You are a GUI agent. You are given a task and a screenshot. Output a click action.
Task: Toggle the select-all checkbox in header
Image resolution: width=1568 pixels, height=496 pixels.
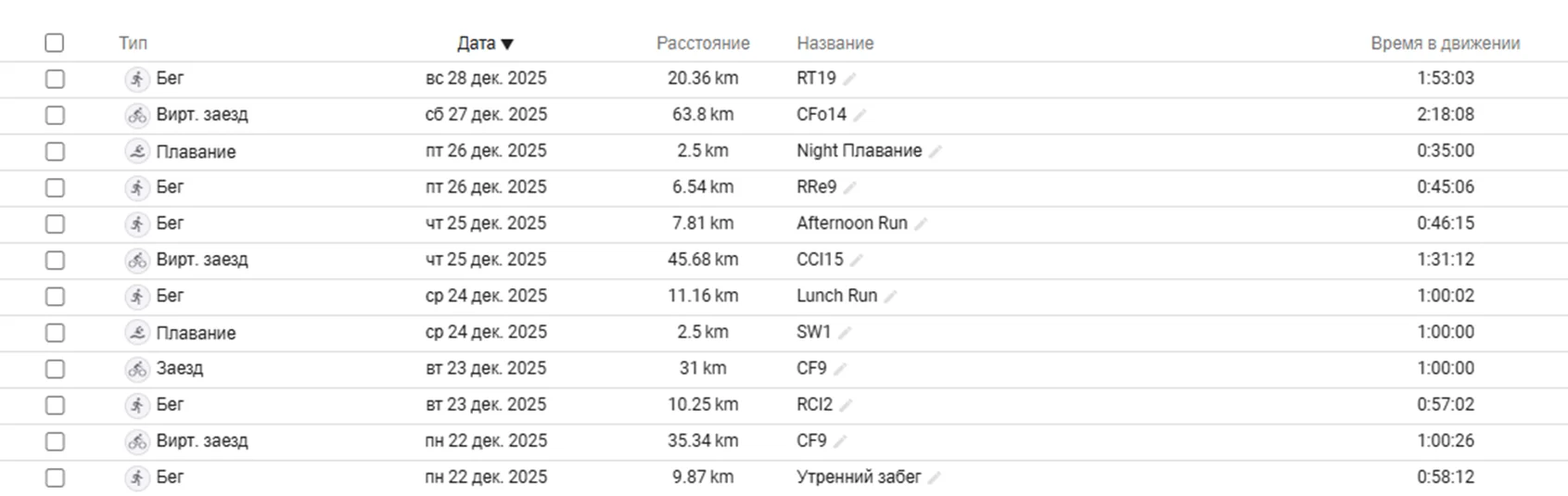pos(55,43)
